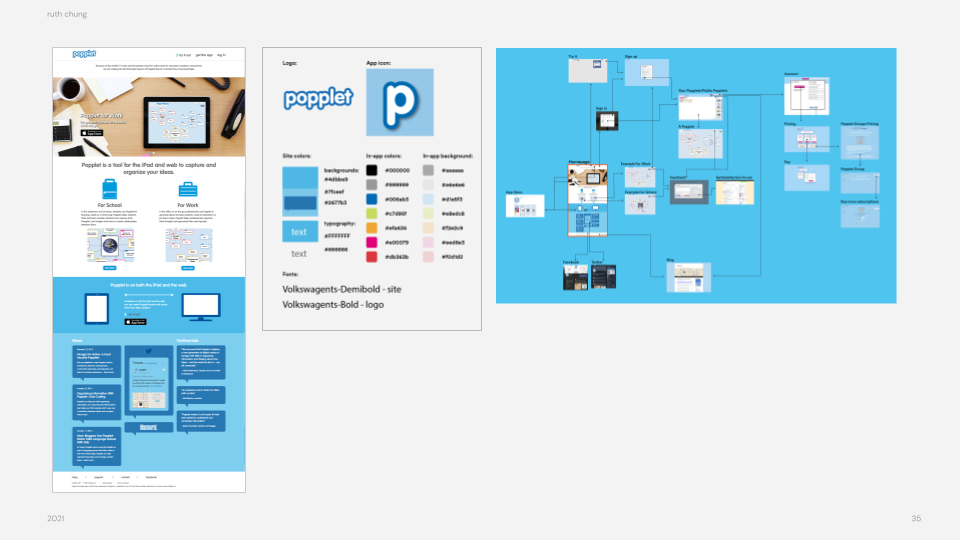Viewport: 960px width, 540px height.
Task: Select the blue #006eb5 in-app swatch
Action: point(372,199)
